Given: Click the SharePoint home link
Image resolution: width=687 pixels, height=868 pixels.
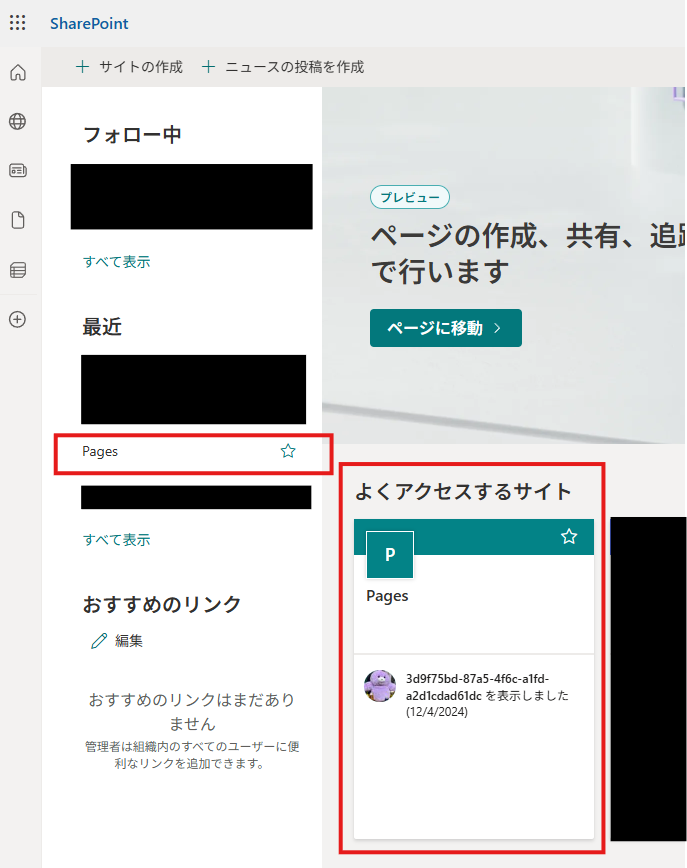Looking at the screenshot, I should (89, 23).
